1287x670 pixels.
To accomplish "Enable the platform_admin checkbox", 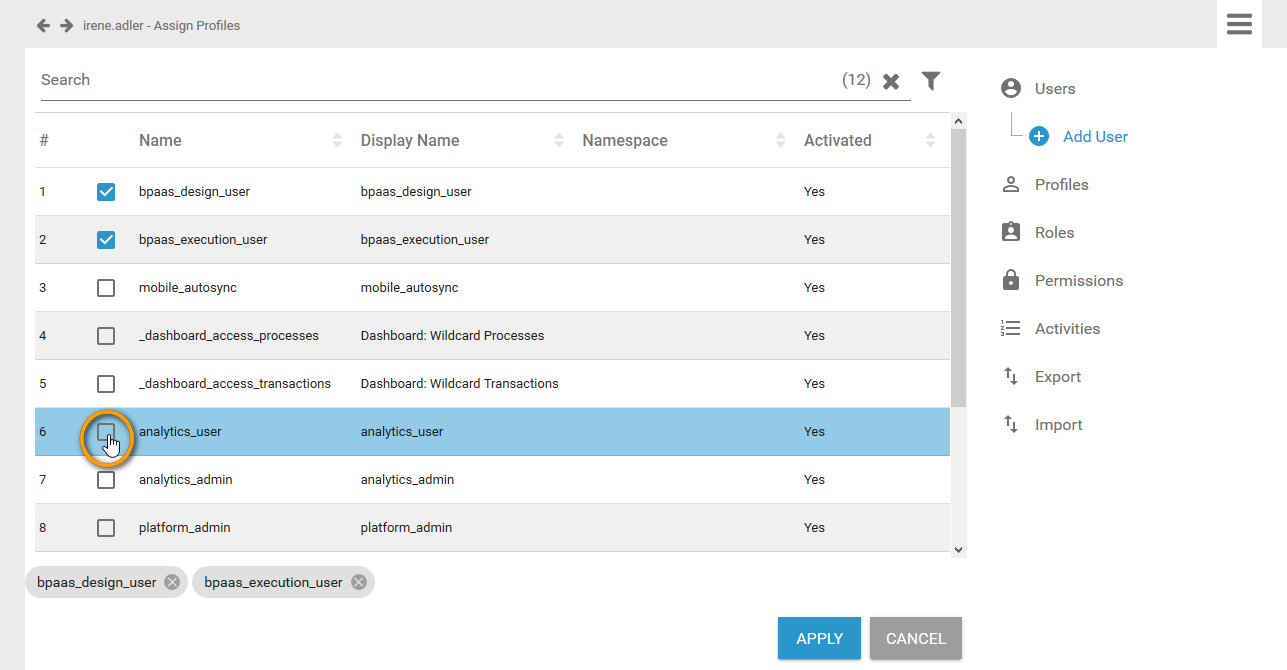I will click(x=106, y=528).
